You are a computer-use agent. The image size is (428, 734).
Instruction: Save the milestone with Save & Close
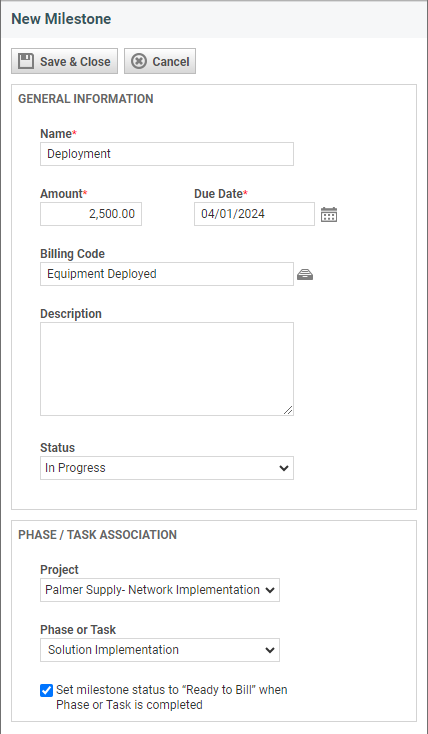pyautogui.click(x=65, y=61)
